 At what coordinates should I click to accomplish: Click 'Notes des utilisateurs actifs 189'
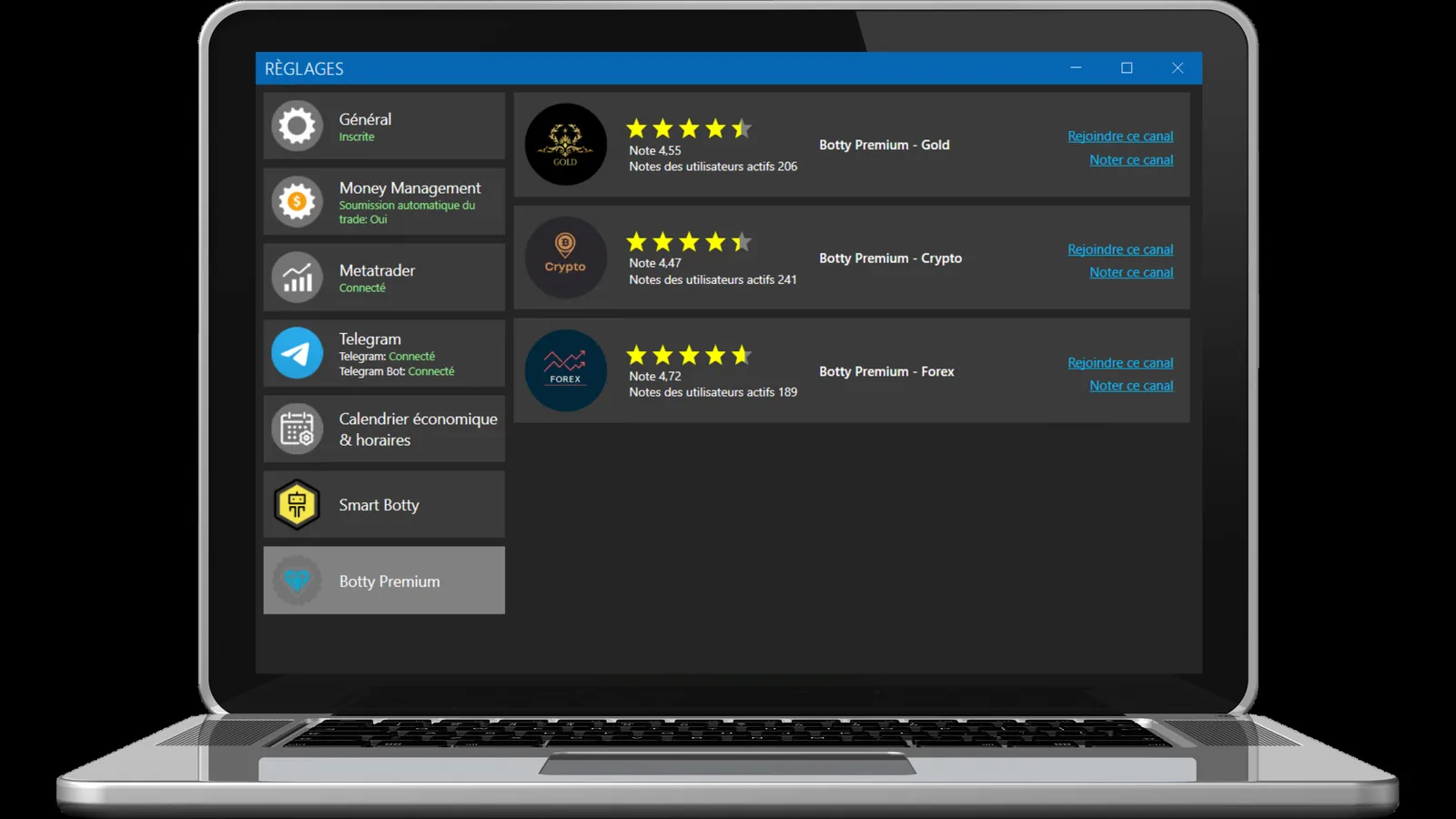pyautogui.click(x=713, y=392)
